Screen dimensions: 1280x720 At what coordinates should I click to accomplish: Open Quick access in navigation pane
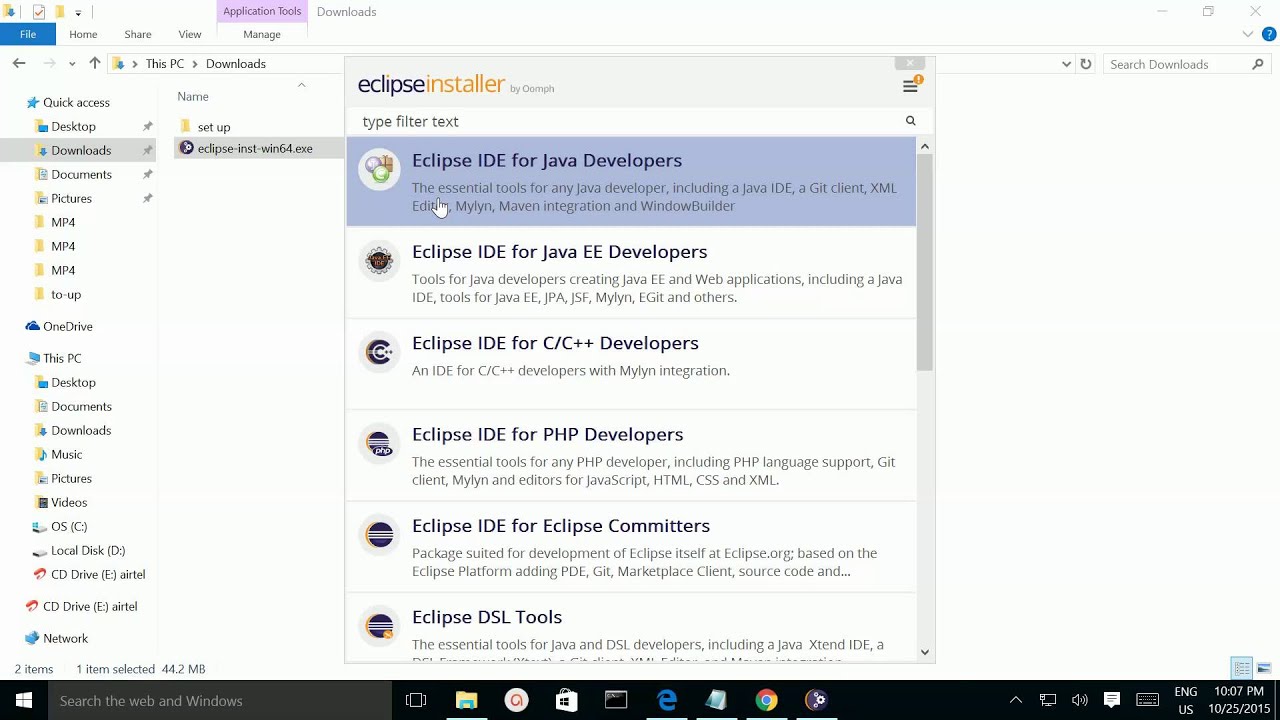[x=76, y=102]
